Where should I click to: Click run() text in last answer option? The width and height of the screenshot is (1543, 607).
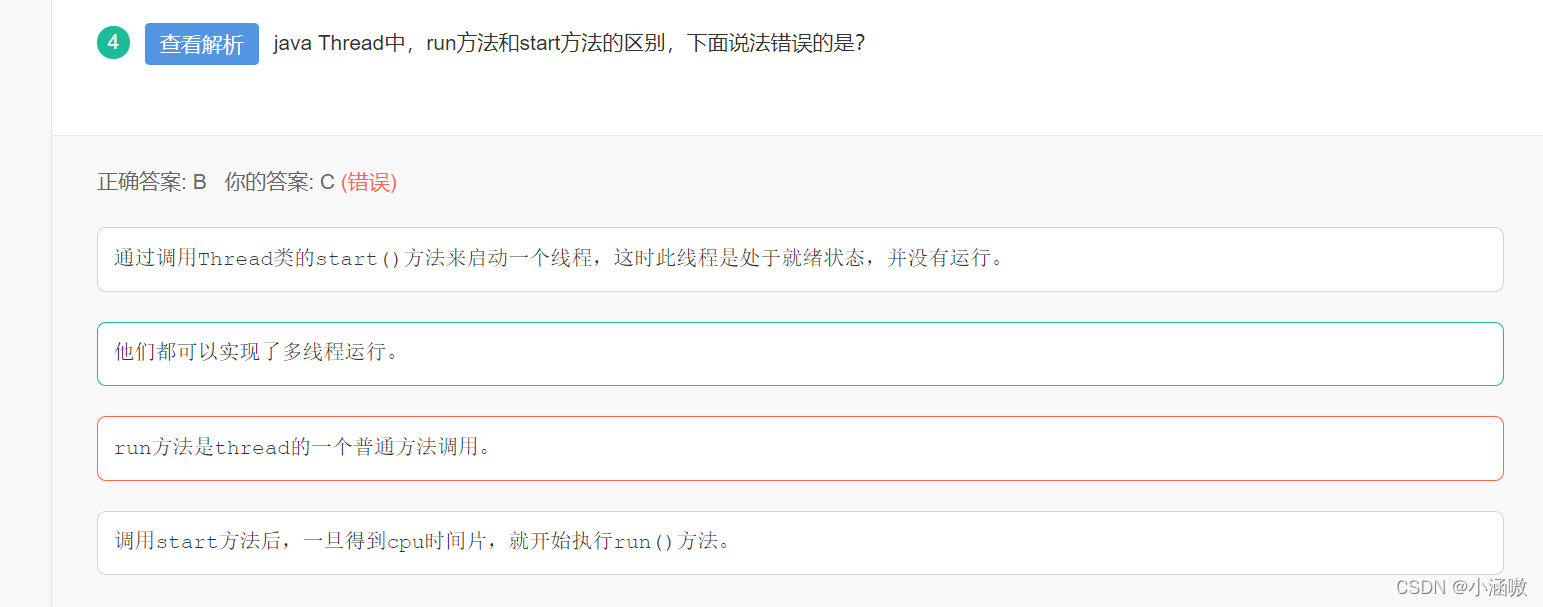(x=645, y=542)
